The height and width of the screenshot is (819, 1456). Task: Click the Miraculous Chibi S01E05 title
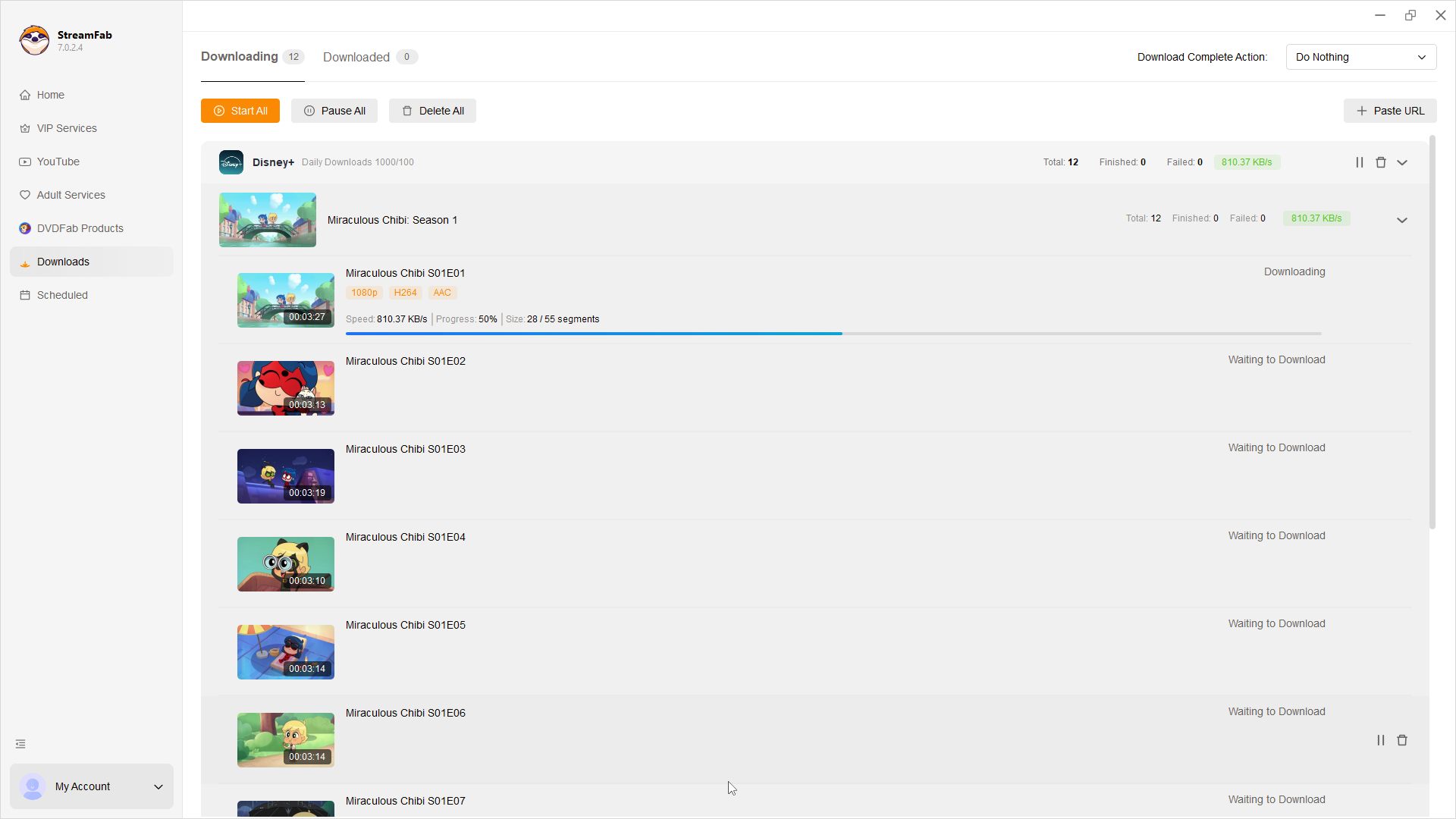pos(406,625)
